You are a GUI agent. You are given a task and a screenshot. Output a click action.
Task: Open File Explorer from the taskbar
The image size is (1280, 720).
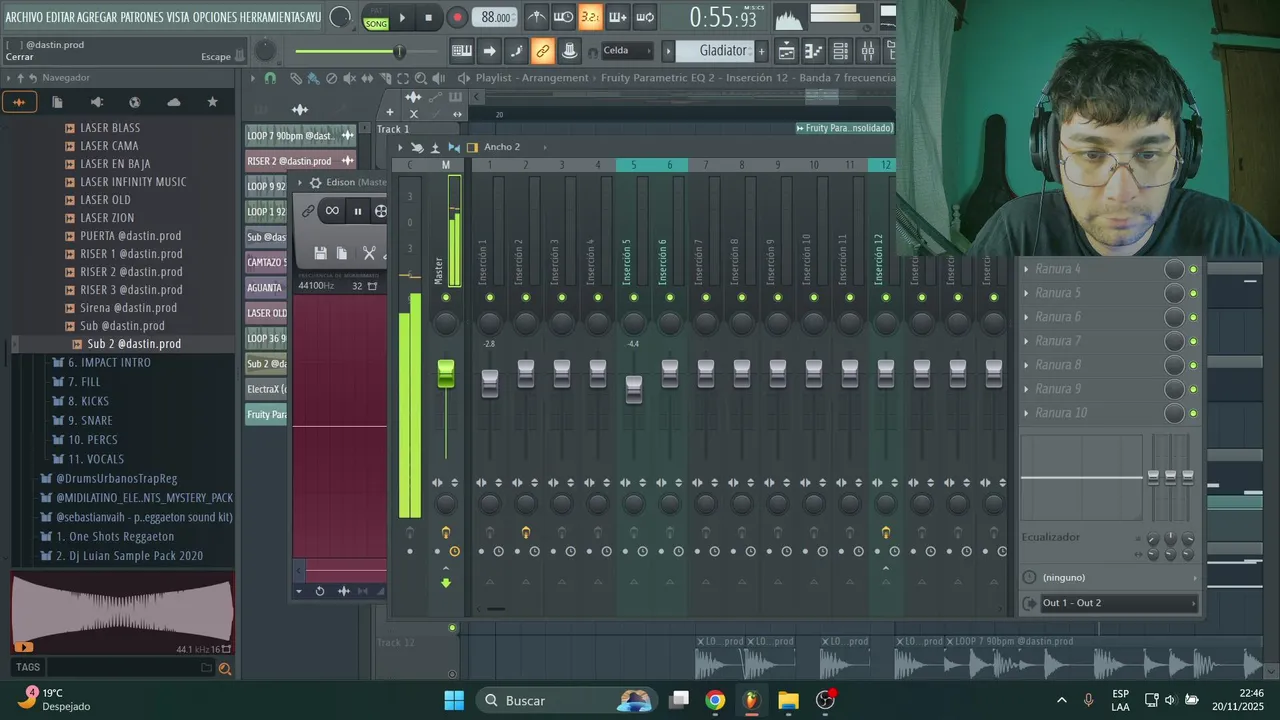pyautogui.click(x=788, y=700)
